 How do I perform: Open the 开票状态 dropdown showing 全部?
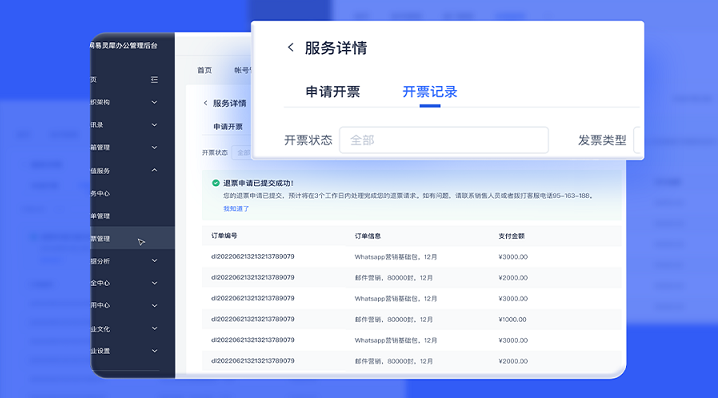(444, 140)
